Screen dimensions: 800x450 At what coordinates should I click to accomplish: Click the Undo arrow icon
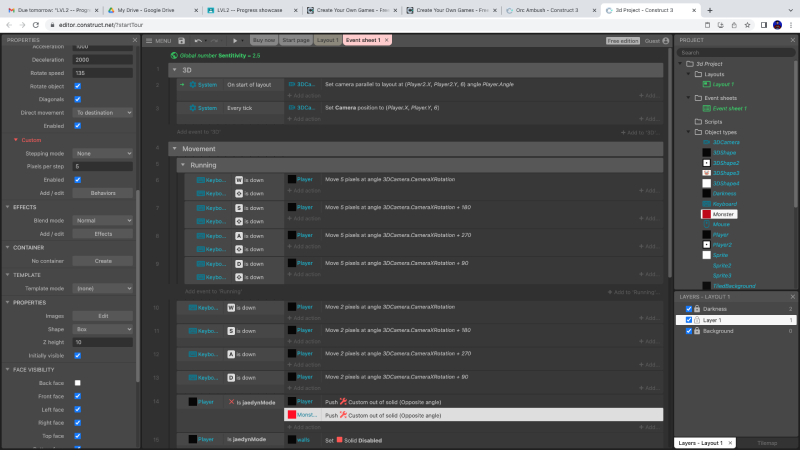[198, 40]
